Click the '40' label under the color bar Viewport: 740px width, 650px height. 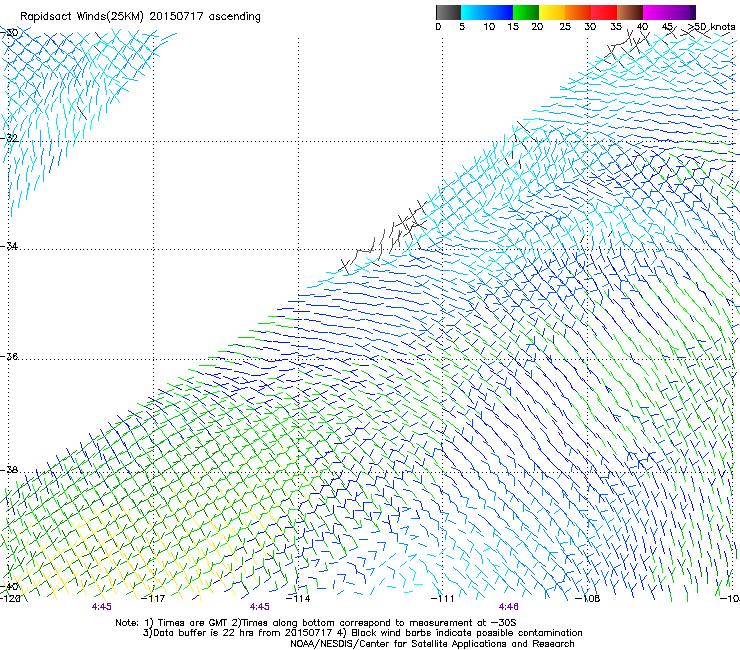642,27
